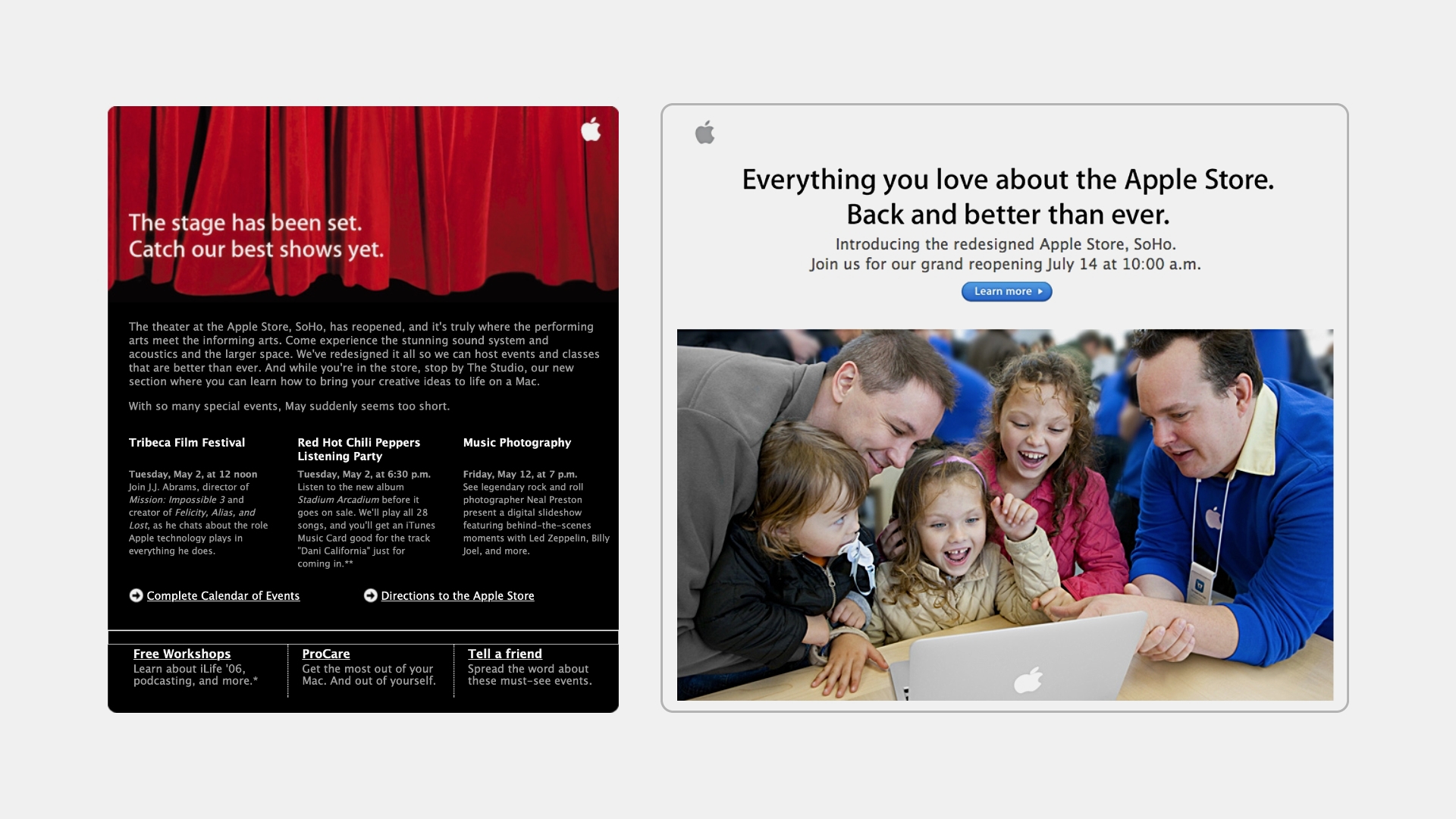Click arrow icon beside Directions to Apple Store
1456x819 pixels.
[x=370, y=595]
